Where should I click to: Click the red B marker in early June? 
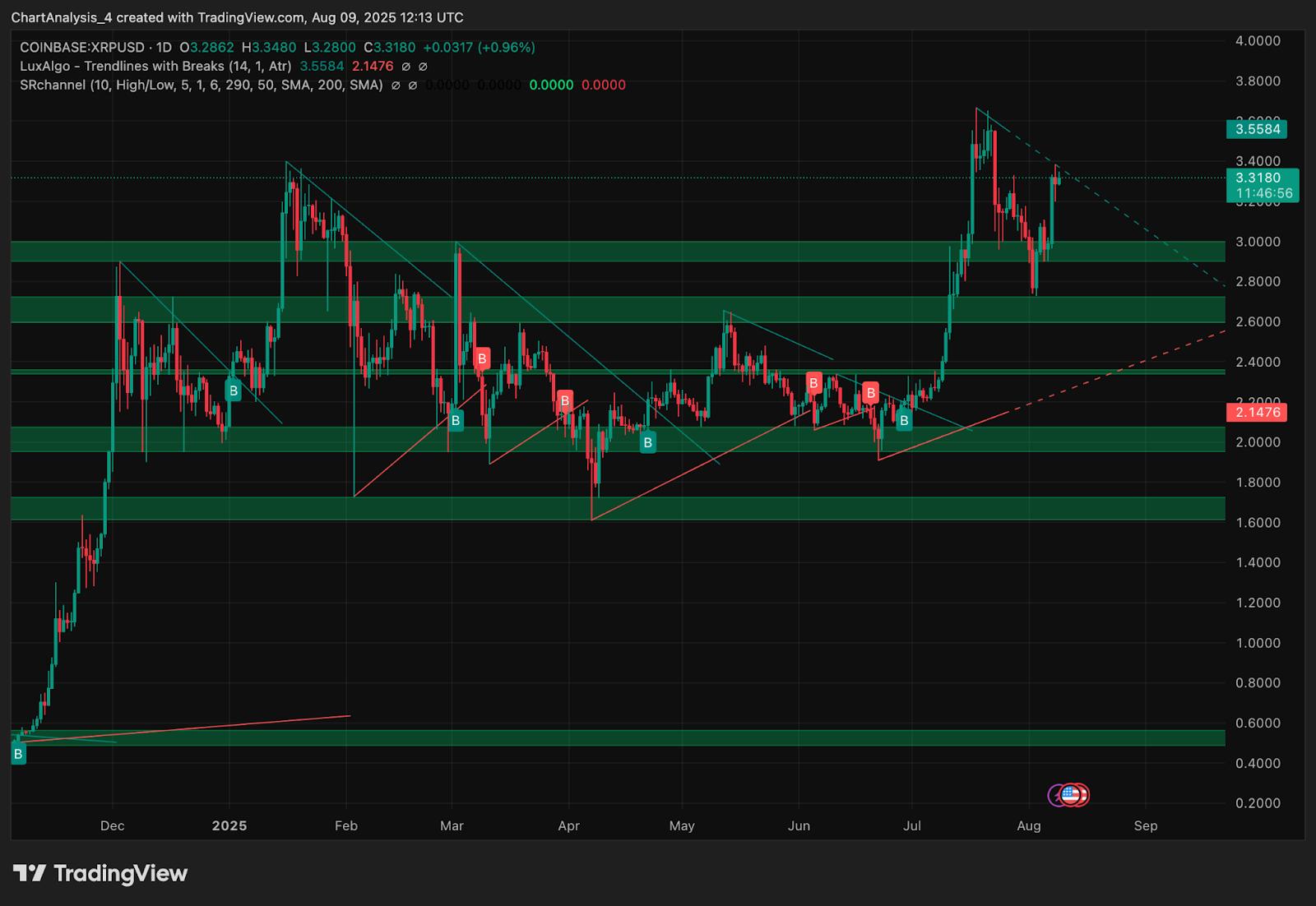(x=813, y=382)
